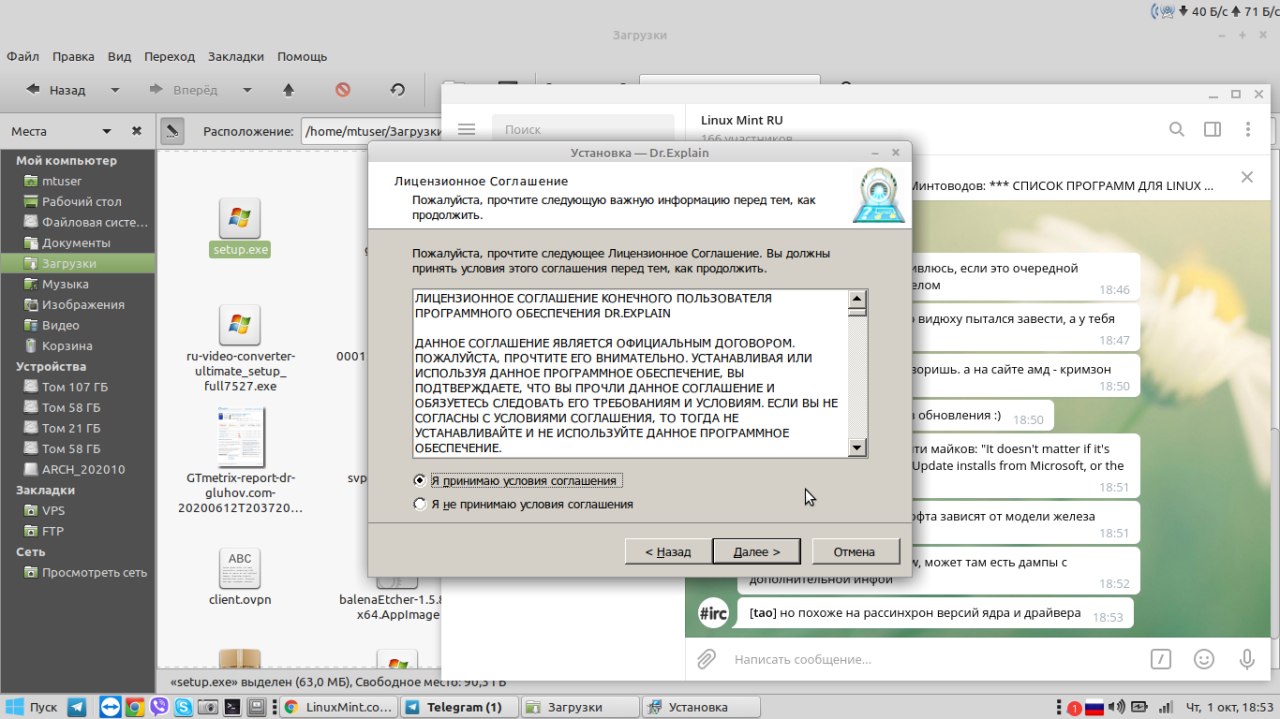
Task: Open the terminal from the taskbar launcher
Action: 232,707
